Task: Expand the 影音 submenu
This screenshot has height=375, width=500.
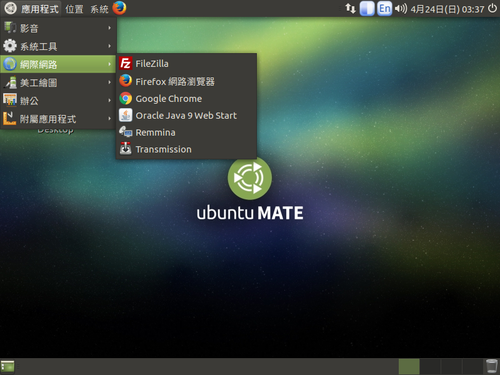Action: point(58,28)
